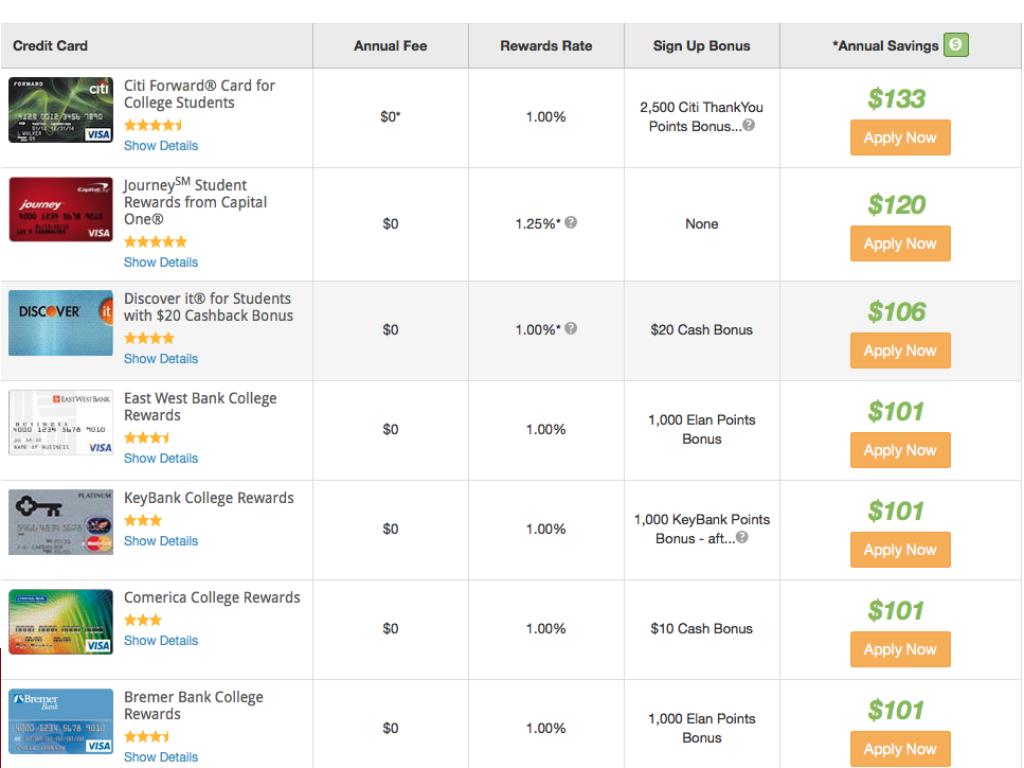Click the Discover it card image
The height and width of the screenshot is (768, 1024).
(60, 323)
